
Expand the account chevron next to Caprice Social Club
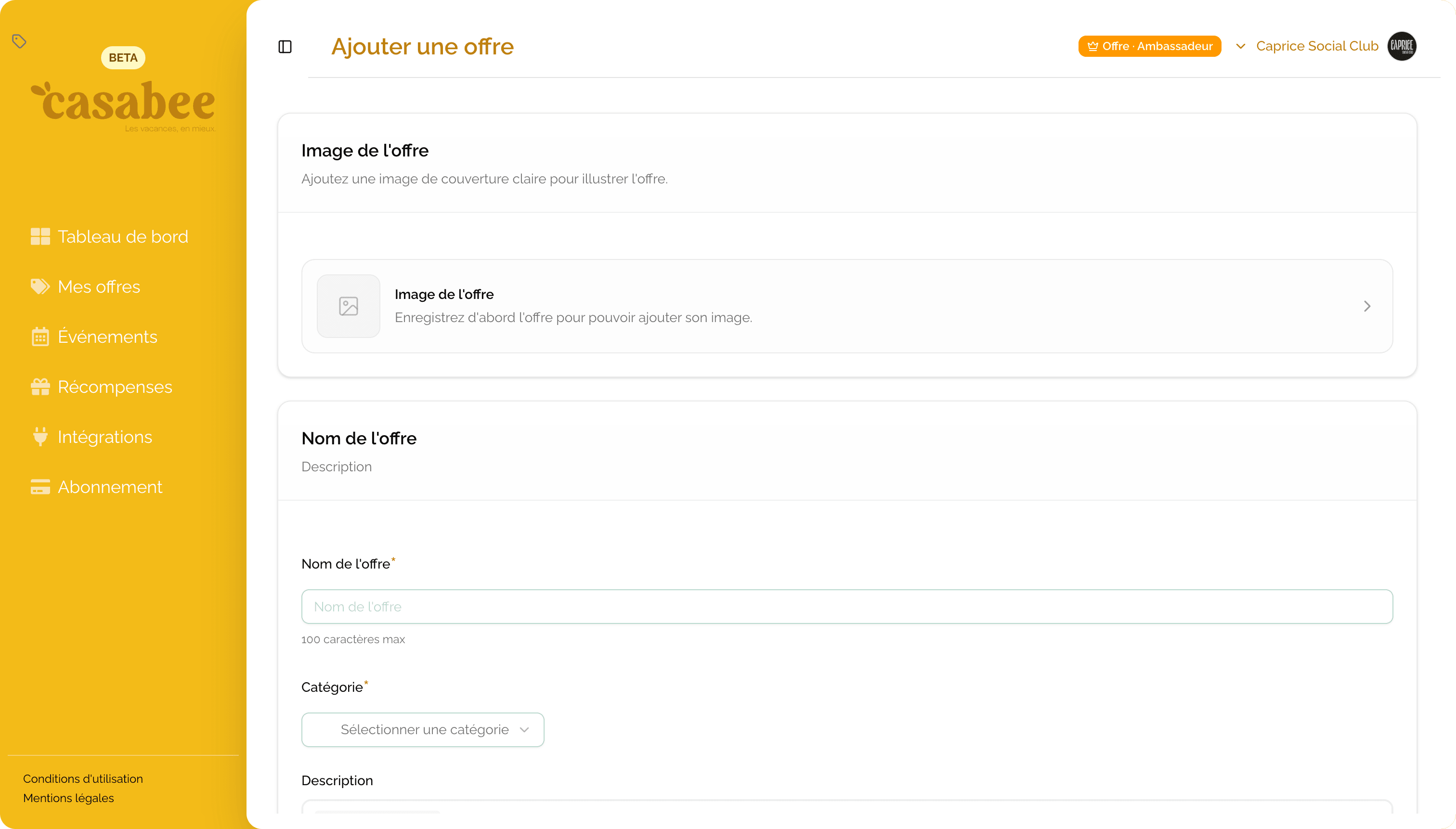[1241, 46]
